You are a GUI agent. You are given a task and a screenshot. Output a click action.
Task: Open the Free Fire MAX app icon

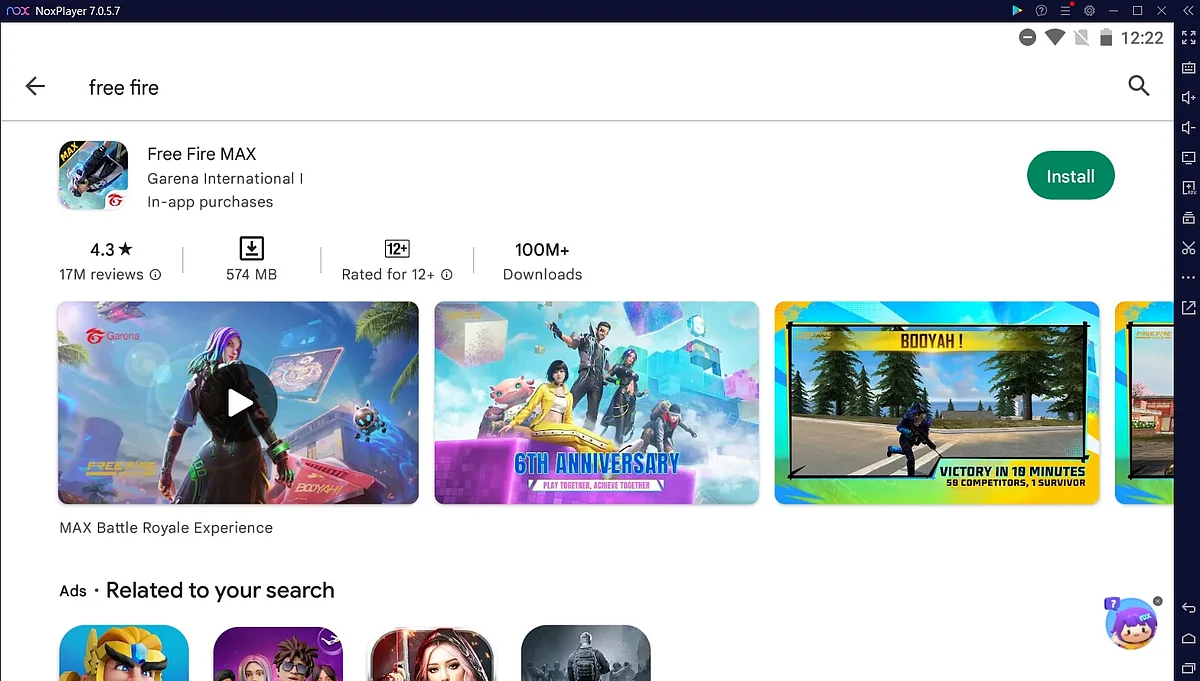tap(93, 176)
